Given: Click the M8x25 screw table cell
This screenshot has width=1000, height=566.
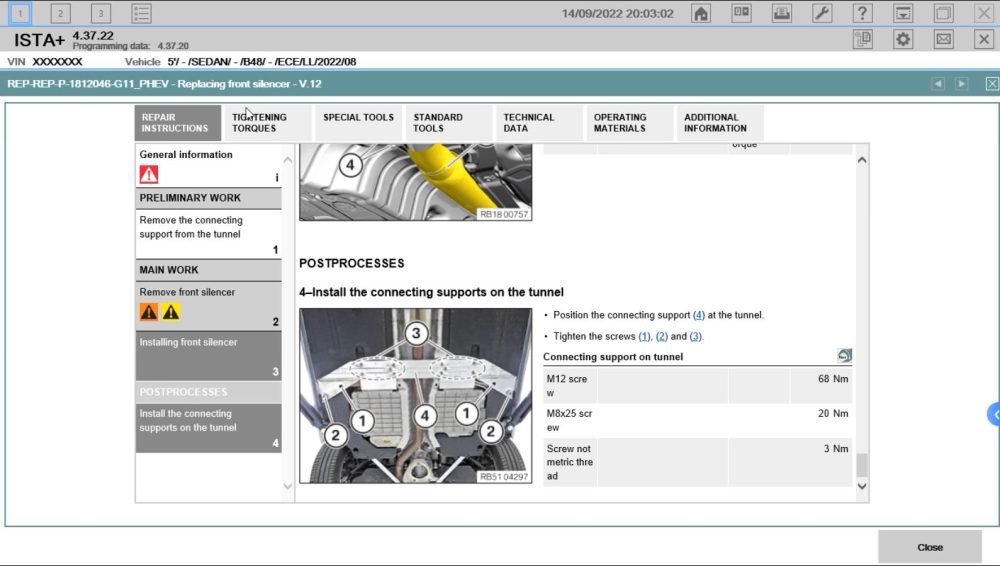Looking at the screenshot, I should point(570,421).
